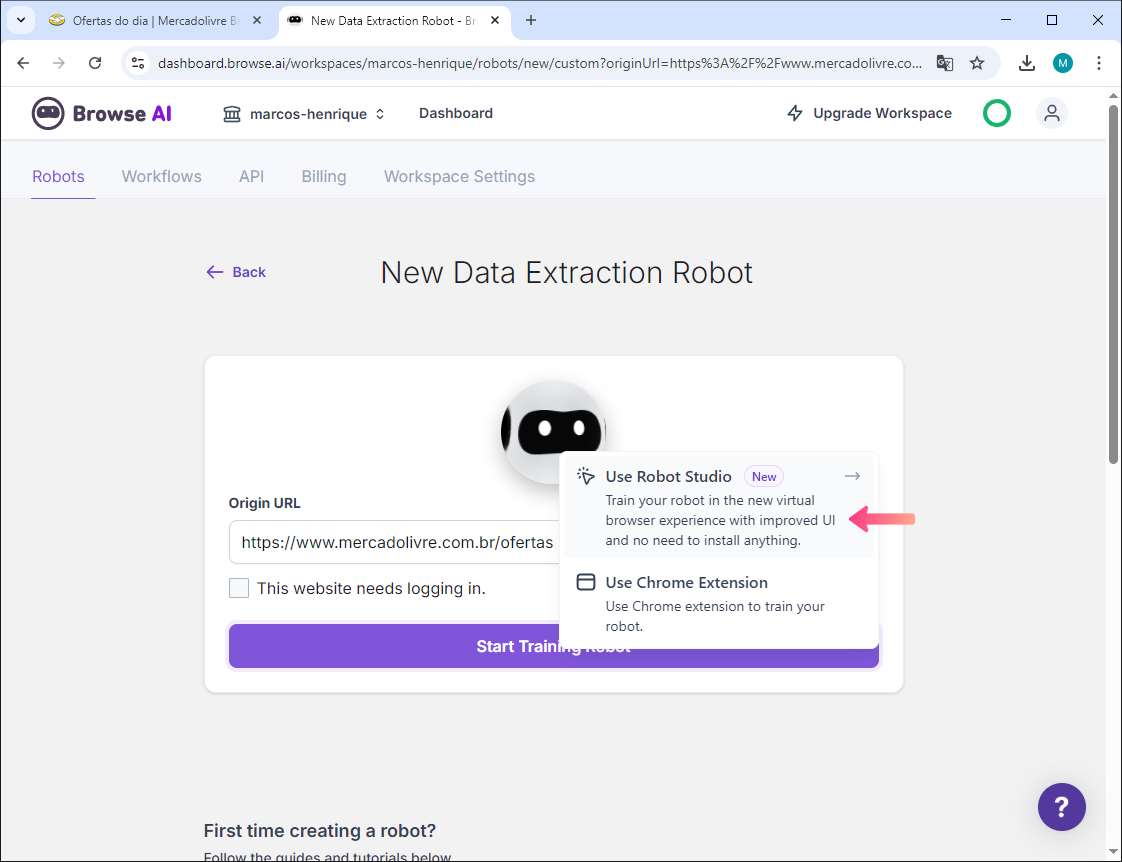Open Chrome downloads icon
Image resolution: width=1122 pixels, height=862 pixels.
[1027, 63]
